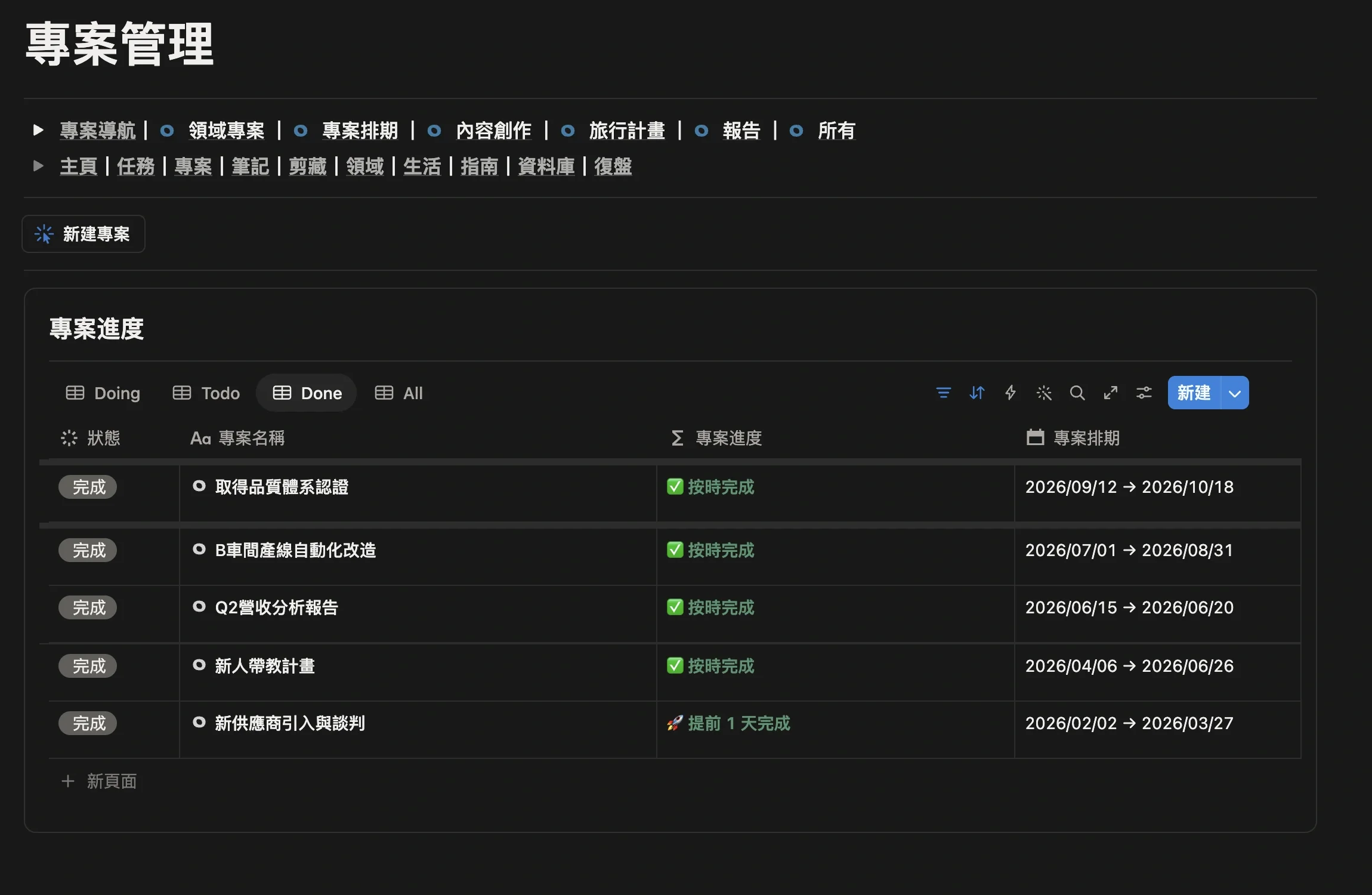The height and width of the screenshot is (895, 1372).
Task: Click the expand full-page arrows icon
Action: (x=1110, y=393)
